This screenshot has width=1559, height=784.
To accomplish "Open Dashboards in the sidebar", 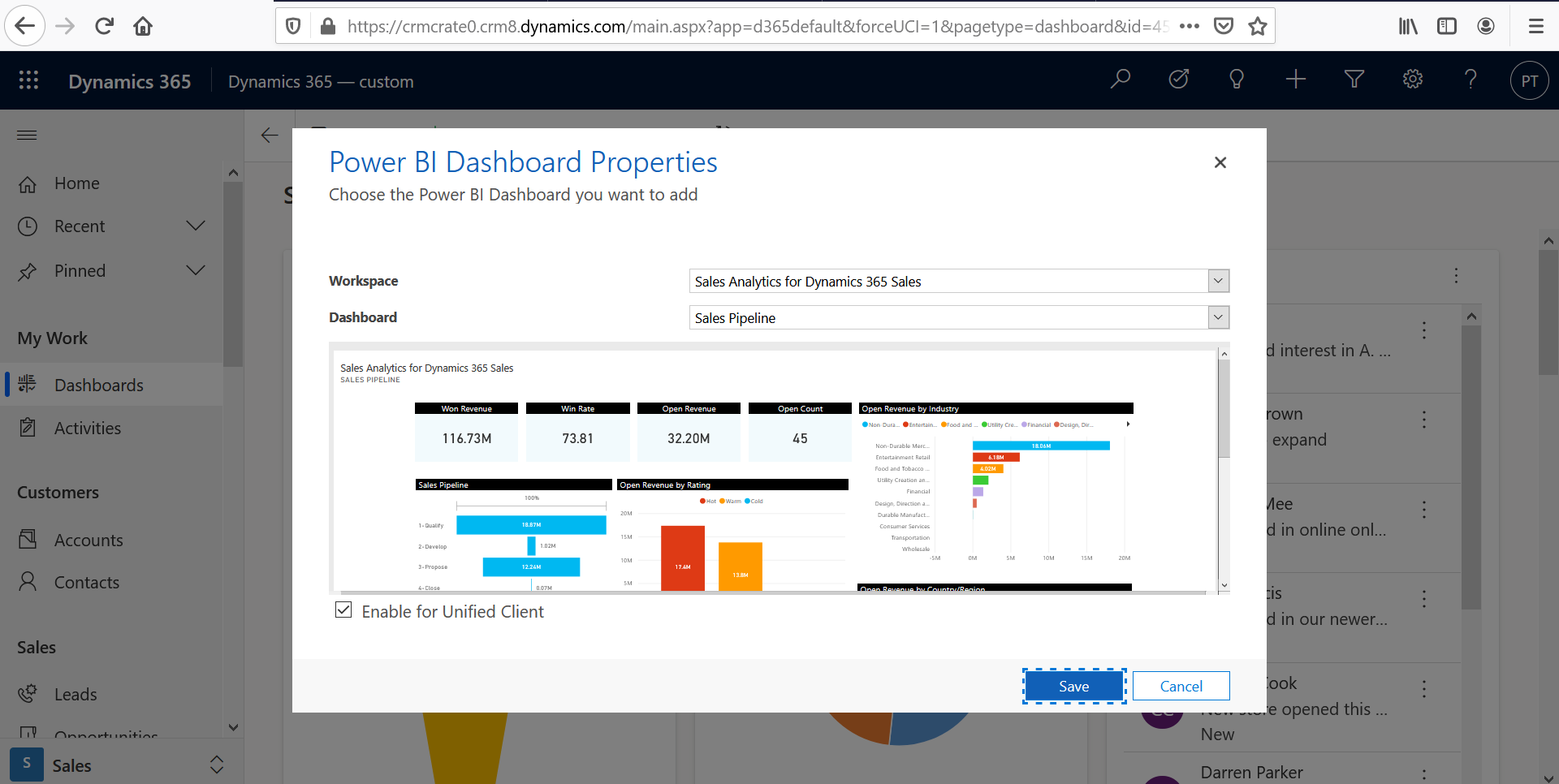I will pos(98,385).
